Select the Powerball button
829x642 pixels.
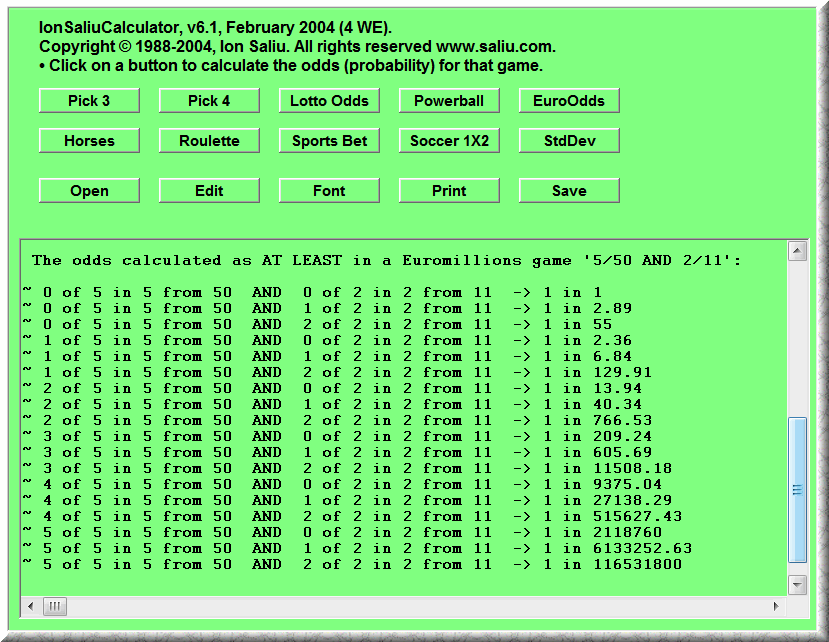449,100
